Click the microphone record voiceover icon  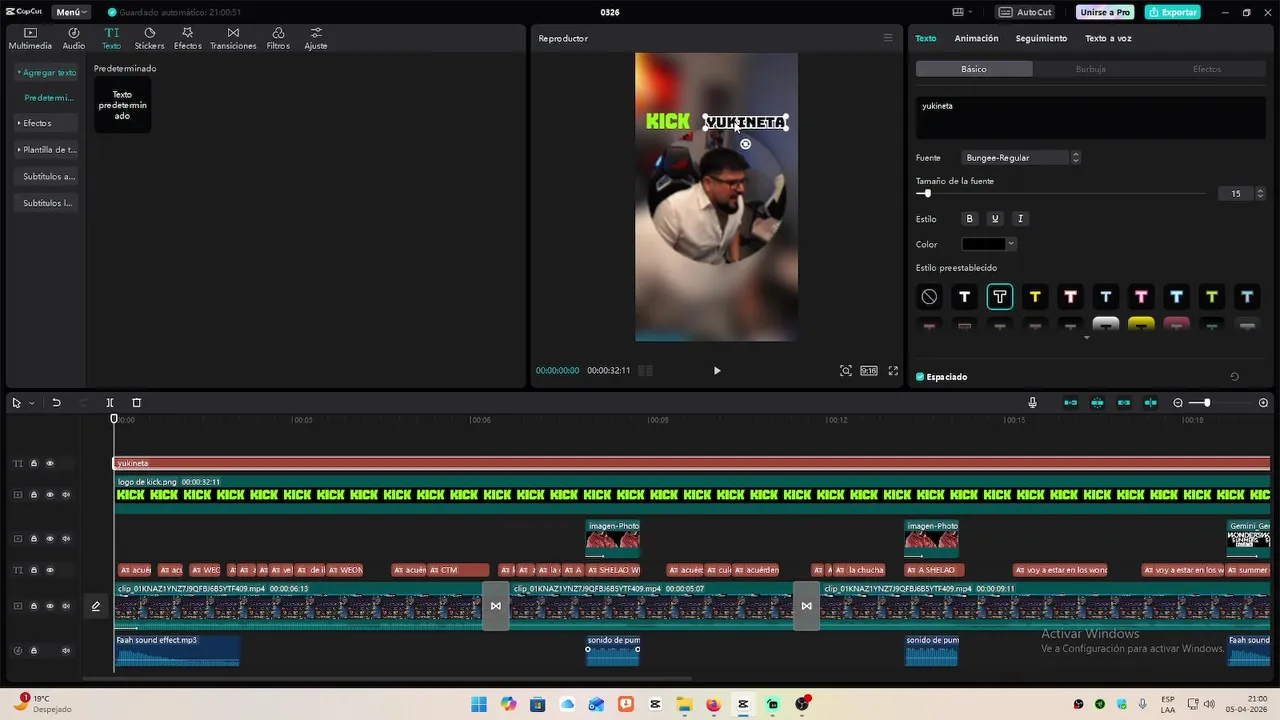pyautogui.click(x=1033, y=403)
